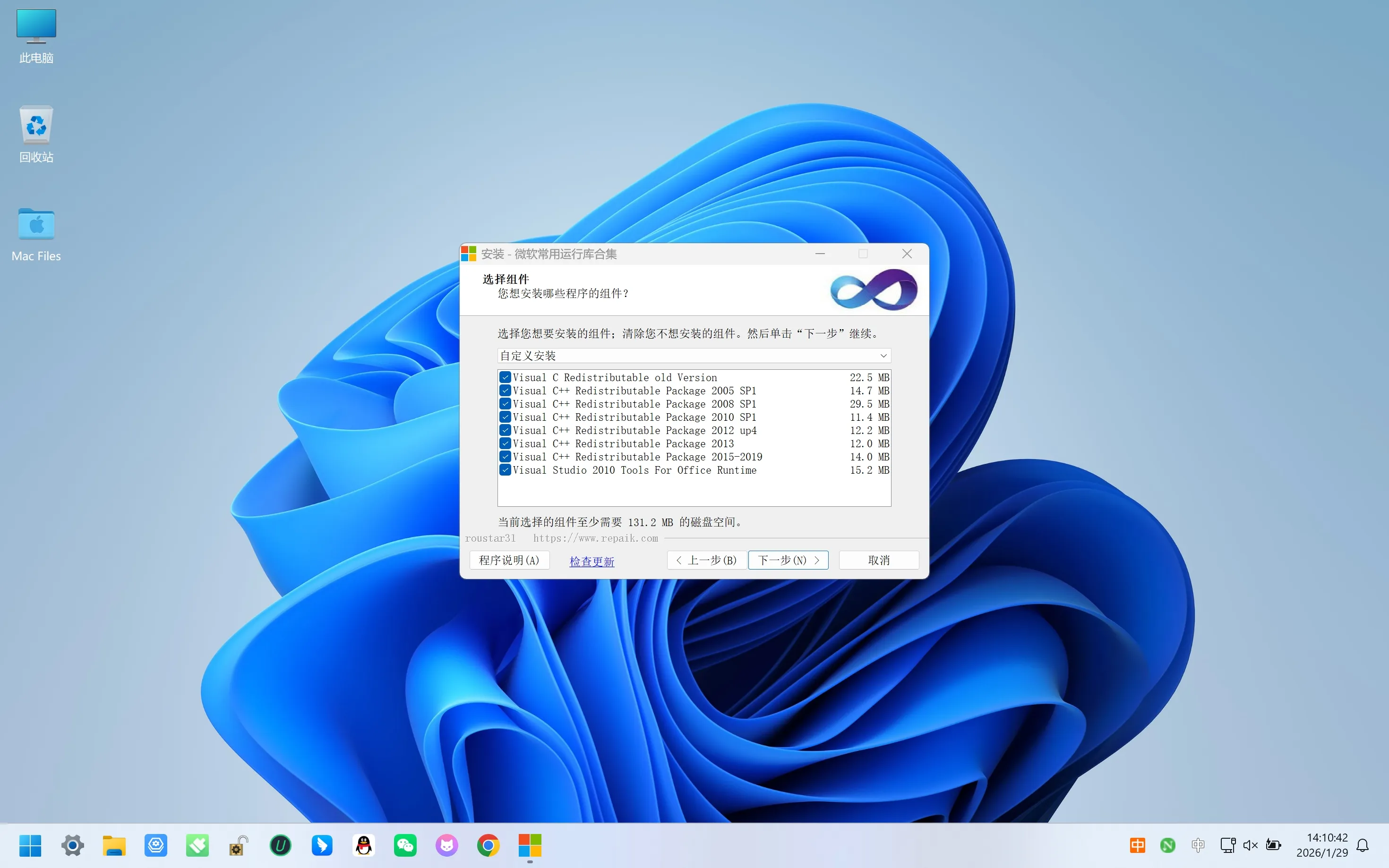The width and height of the screenshot is (1389, 868).
Task: Click the 取消 cancel button
Action: (879, 560)
